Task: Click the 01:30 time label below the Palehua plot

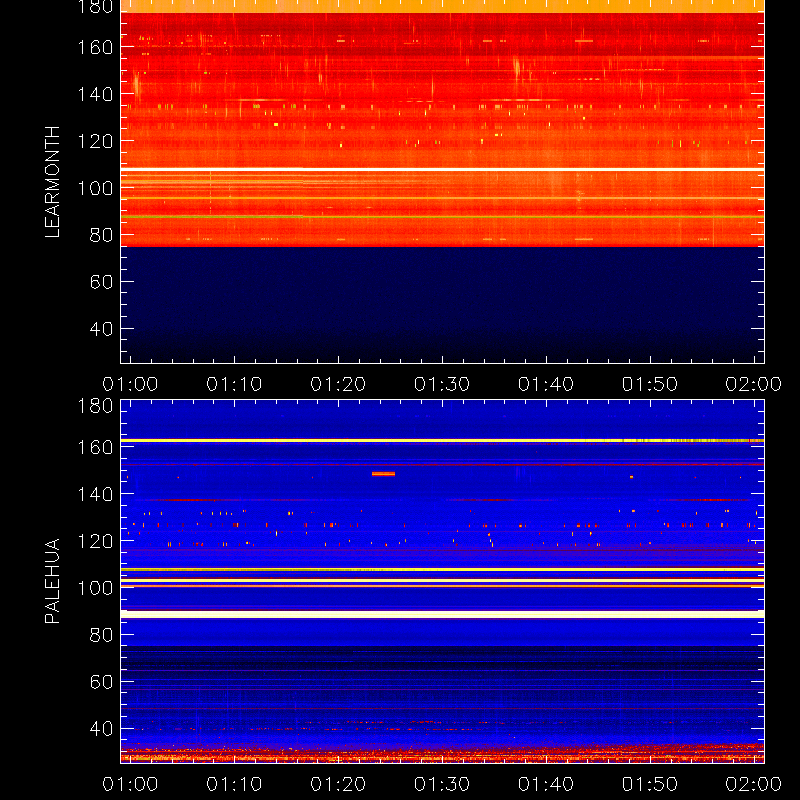Action: (x=442, y=784)
